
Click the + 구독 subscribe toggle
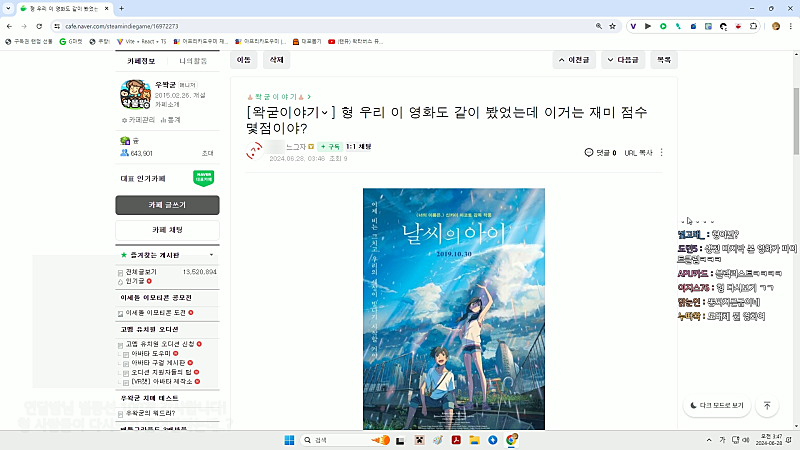[x=330, y=146]
